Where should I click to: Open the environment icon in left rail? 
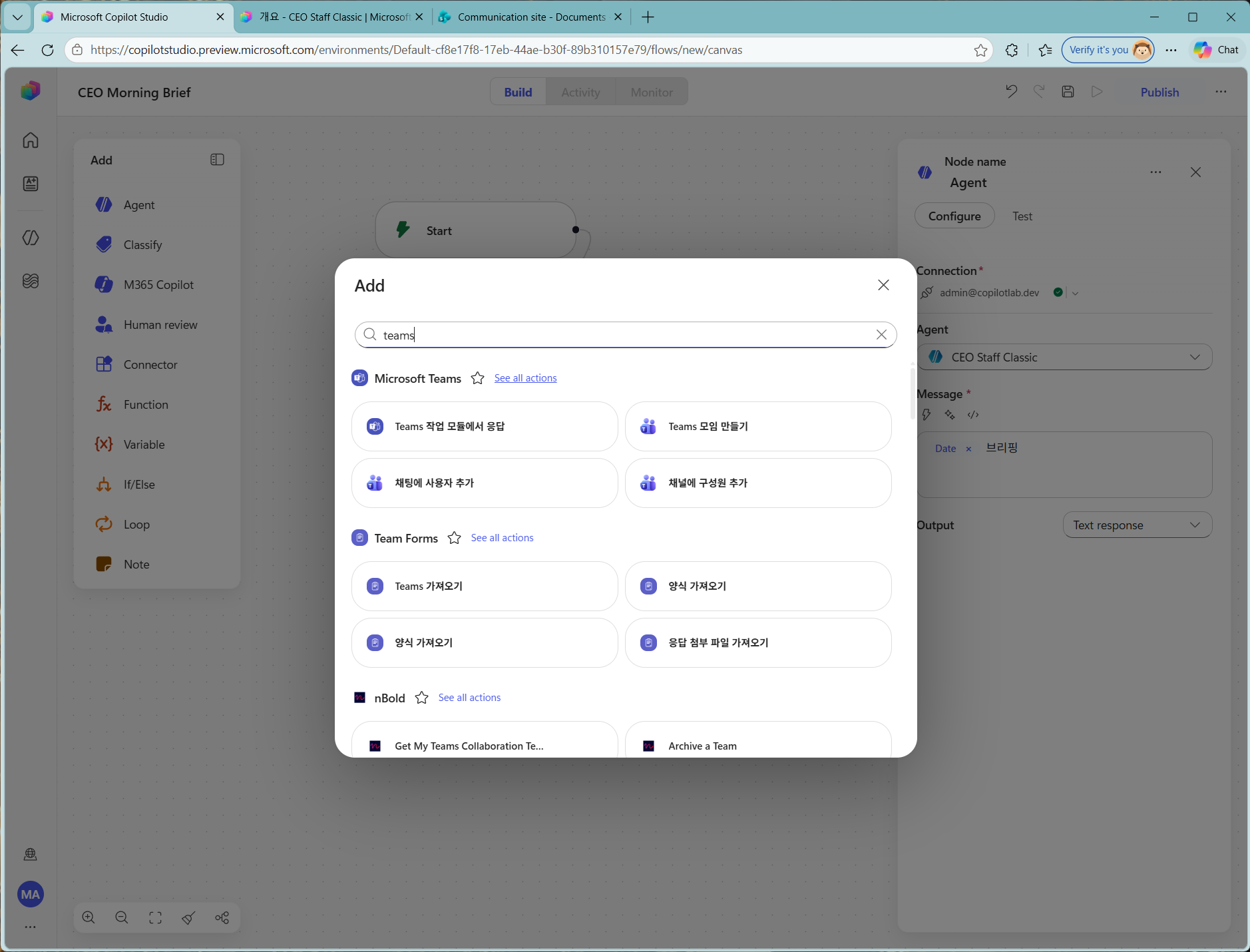tap(31, 855)
